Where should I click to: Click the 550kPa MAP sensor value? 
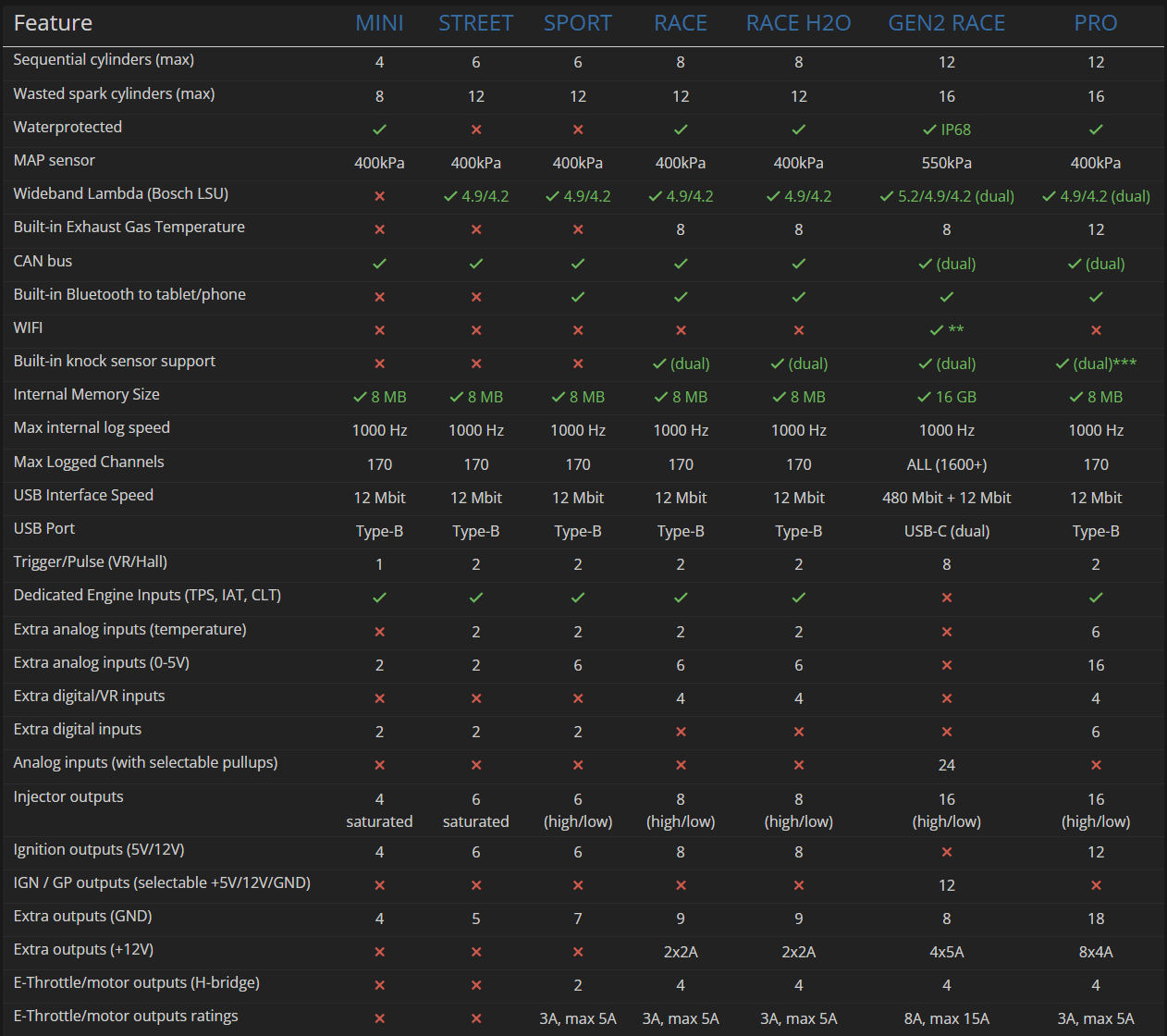(x=946, y=163)
